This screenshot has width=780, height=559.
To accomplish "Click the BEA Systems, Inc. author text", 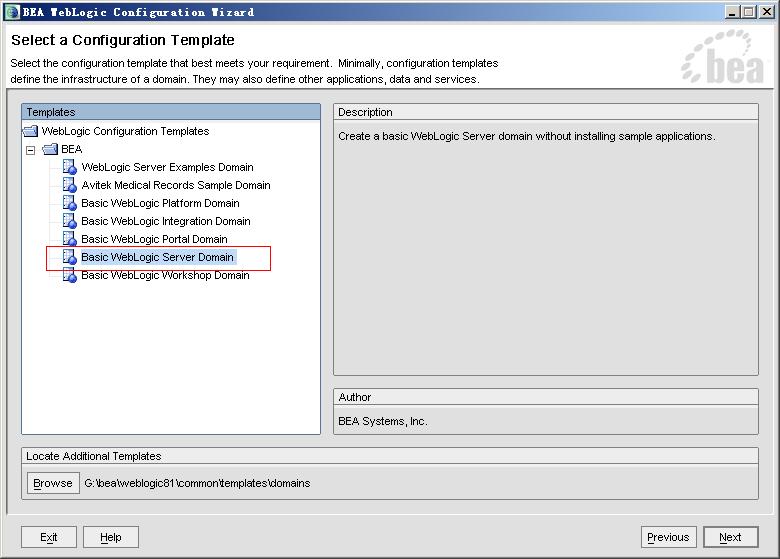I will (383, 421).
